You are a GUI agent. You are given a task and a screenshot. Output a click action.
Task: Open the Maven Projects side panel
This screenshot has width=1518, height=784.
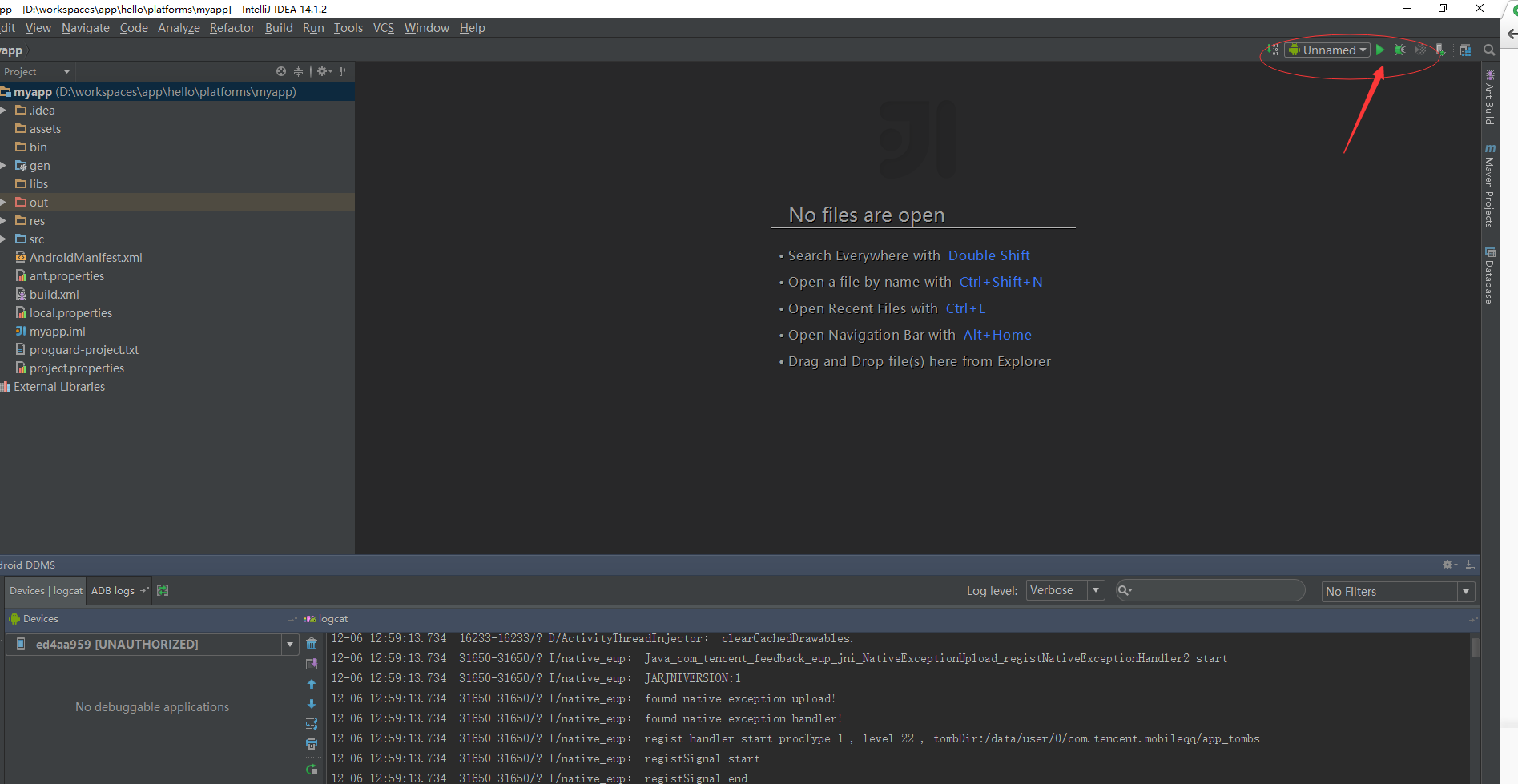click(x=1490, y=186)
